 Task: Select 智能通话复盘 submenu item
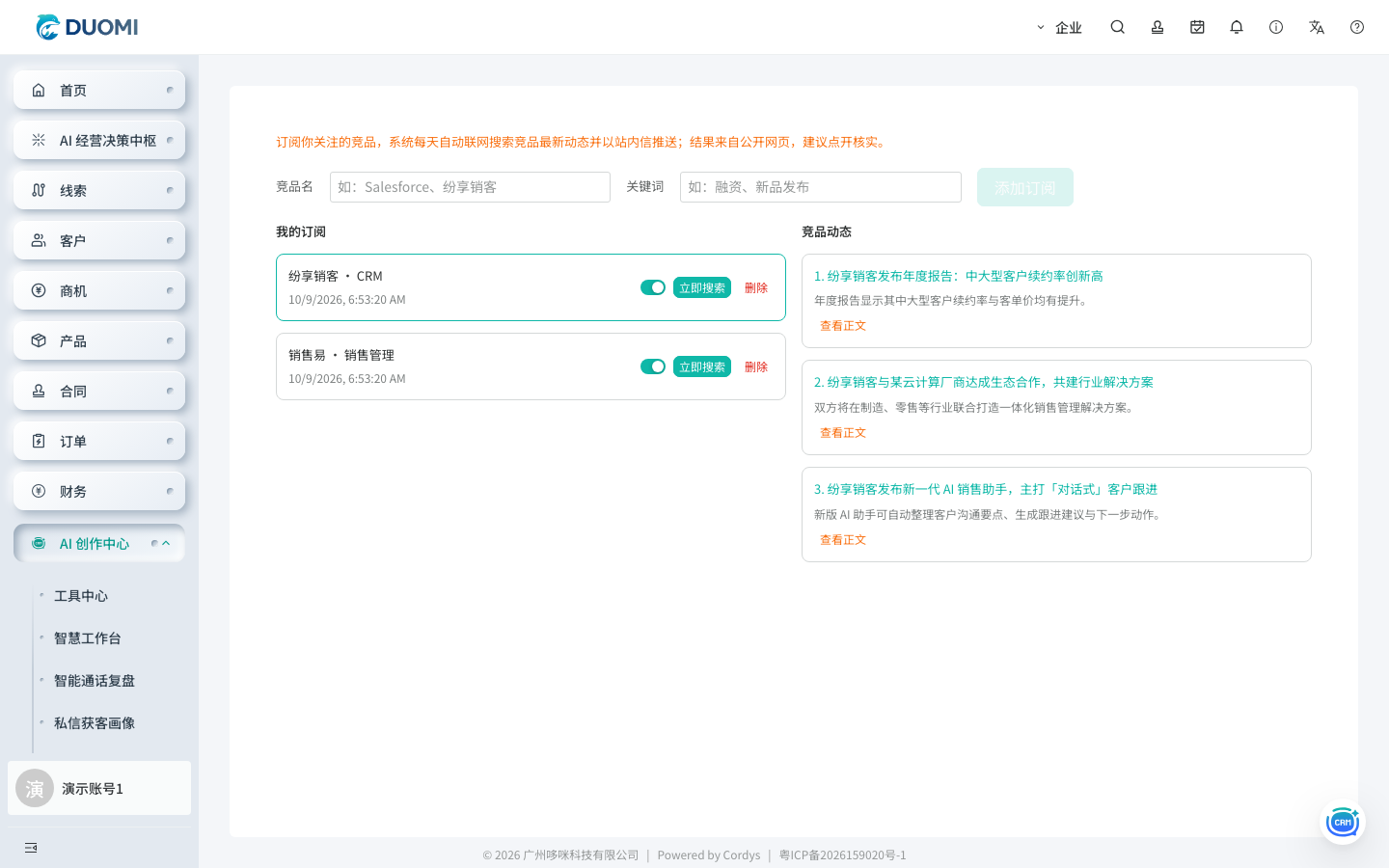coord(95,681)
